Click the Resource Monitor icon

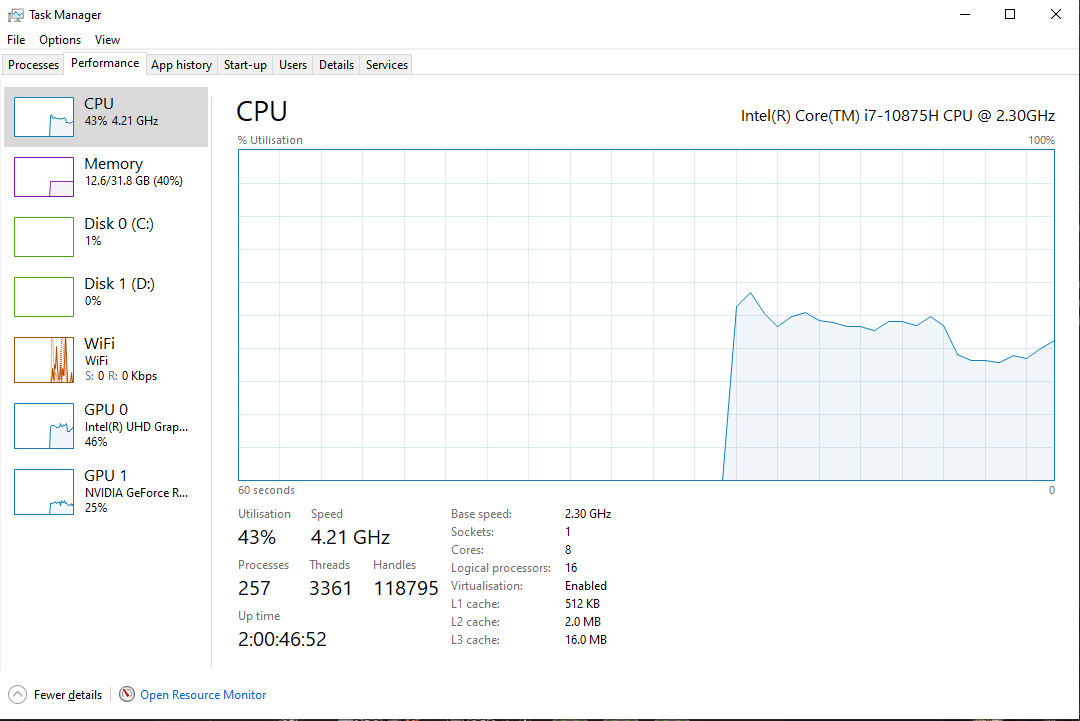[x=127, y=694]
